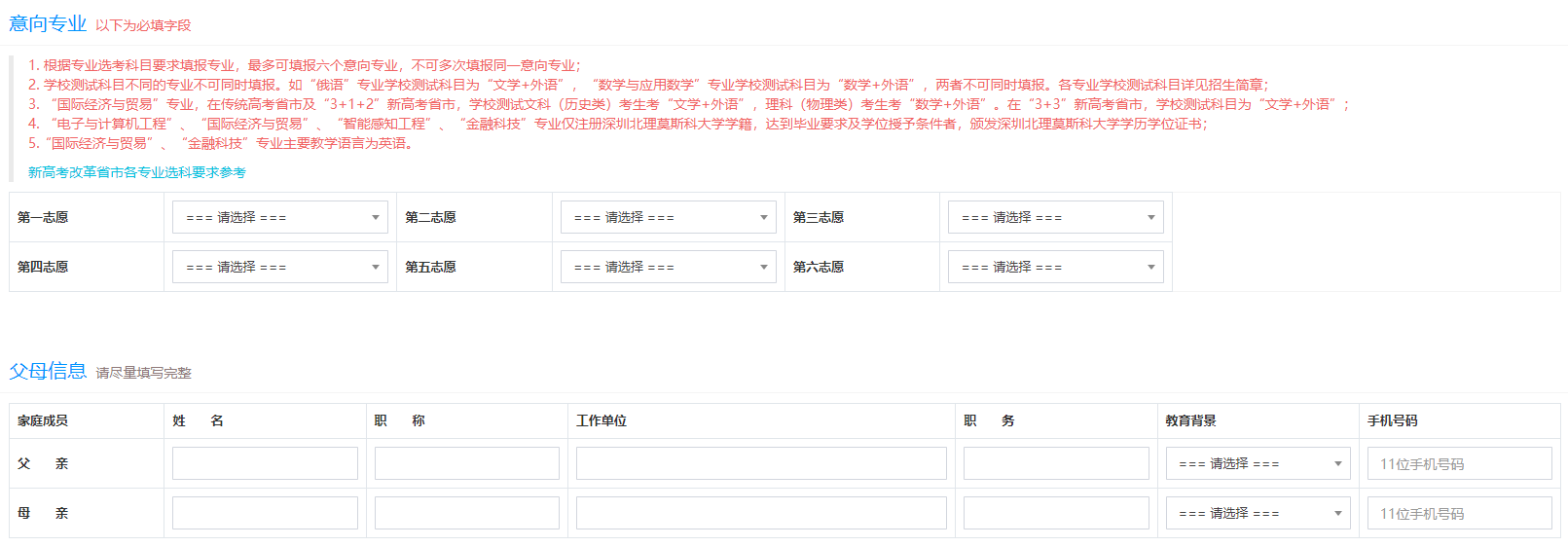The image size is (1568, 547).
Task: Click father's 姓名 input field
Action: tap(265, 463)
